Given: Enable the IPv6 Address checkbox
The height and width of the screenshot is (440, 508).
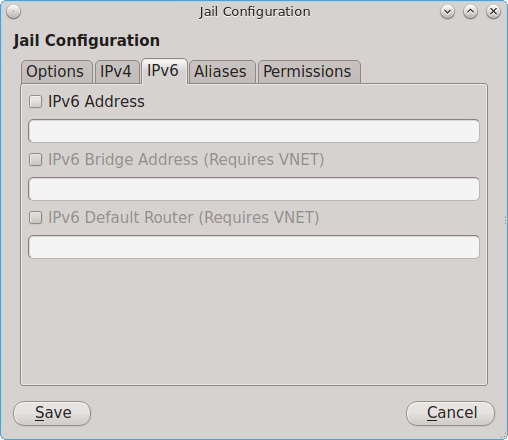Looking at the screenshot, I should tap(35, 102).
